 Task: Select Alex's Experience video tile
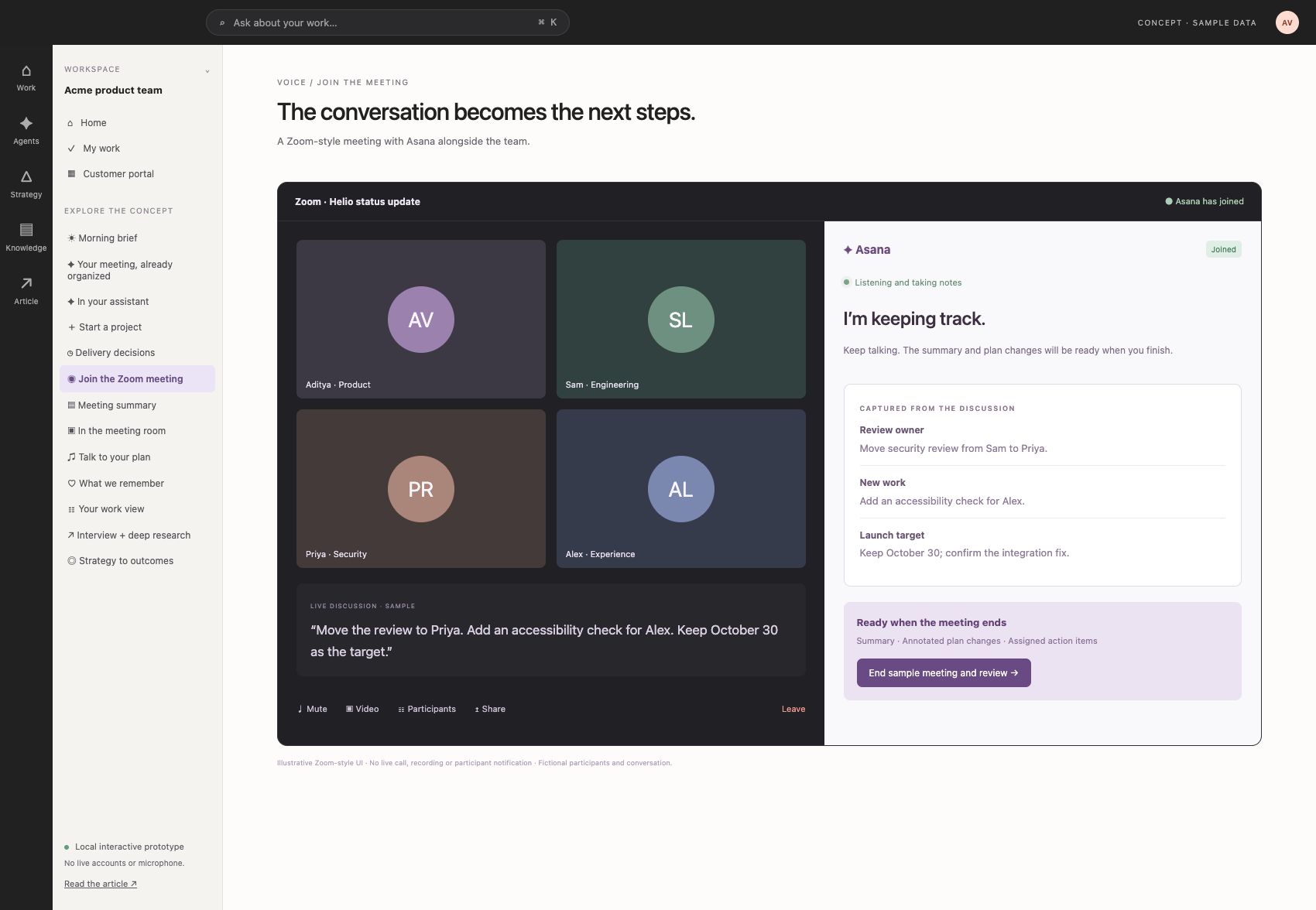(680, 488)
